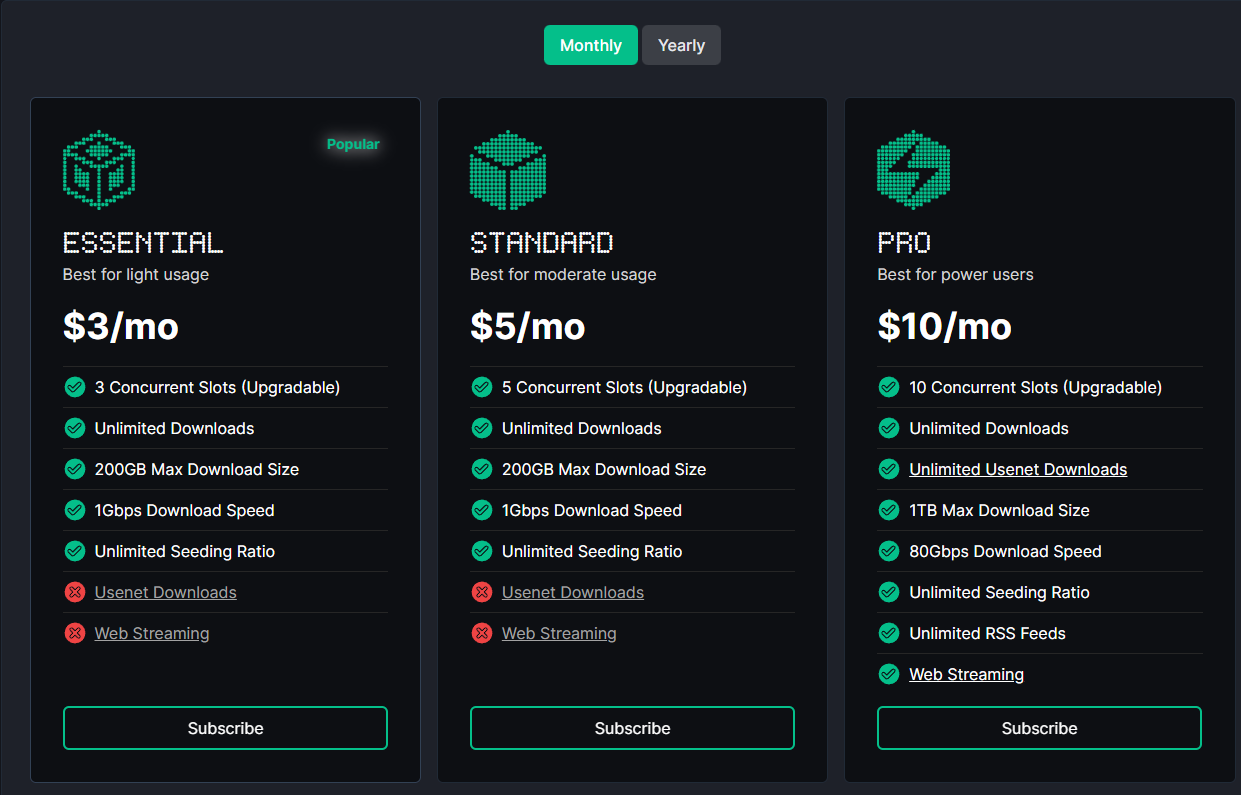Click the green check beside Essential's 200GB Max Download Size

(75, 469)
